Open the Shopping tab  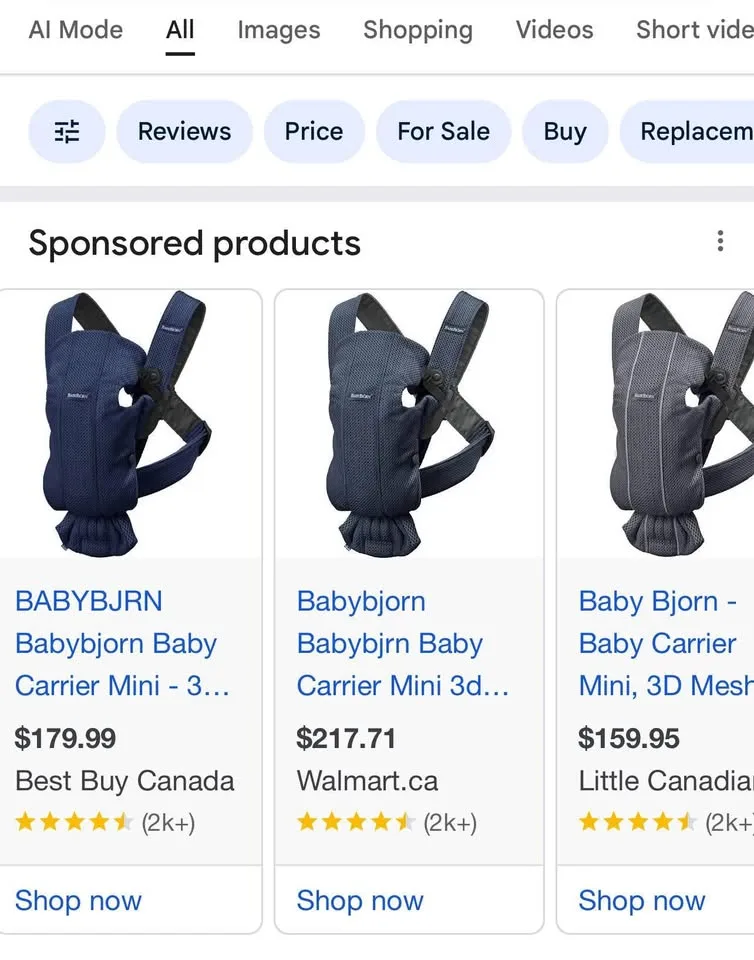(x=417, y=30)
